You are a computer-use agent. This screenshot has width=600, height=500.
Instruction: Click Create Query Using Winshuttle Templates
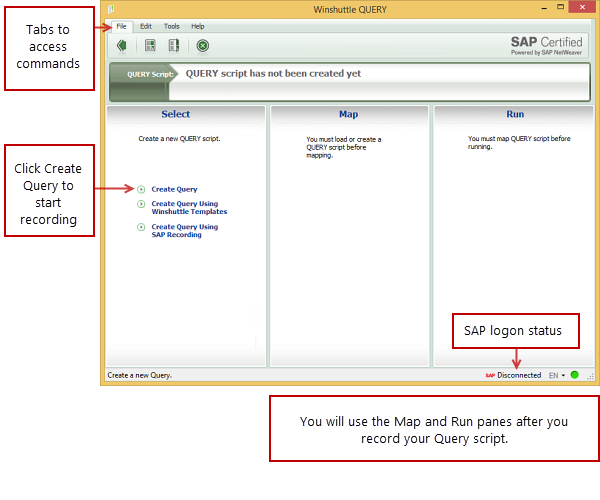pyautogui.click(x=189, y=207)
